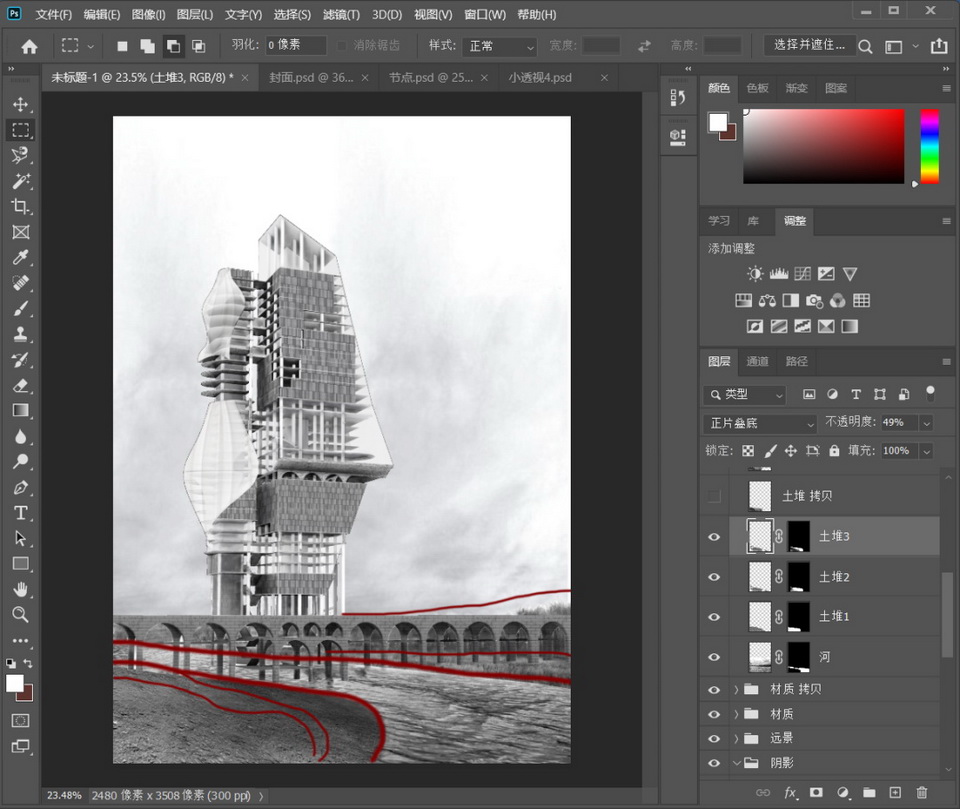Expand the 材质 layer group
This screenshot has height=809, width=960.
[737, 714]
